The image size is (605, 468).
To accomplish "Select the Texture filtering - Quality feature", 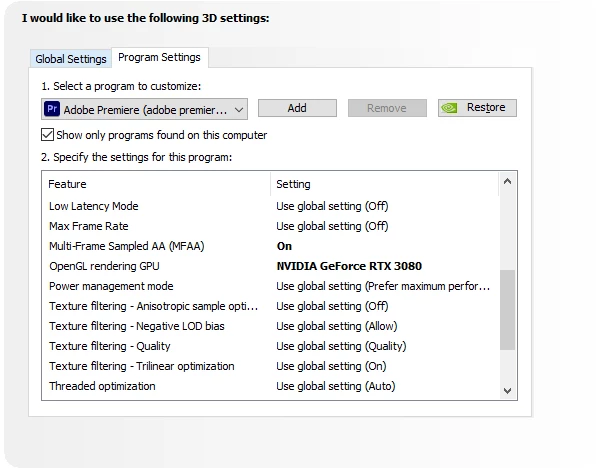I will 110,346.
